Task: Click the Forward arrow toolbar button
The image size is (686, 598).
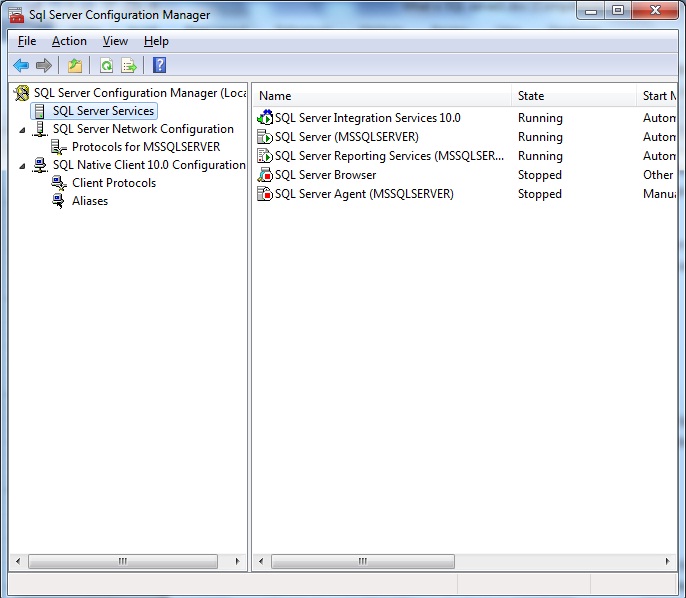Action: (x=44, y=66)
